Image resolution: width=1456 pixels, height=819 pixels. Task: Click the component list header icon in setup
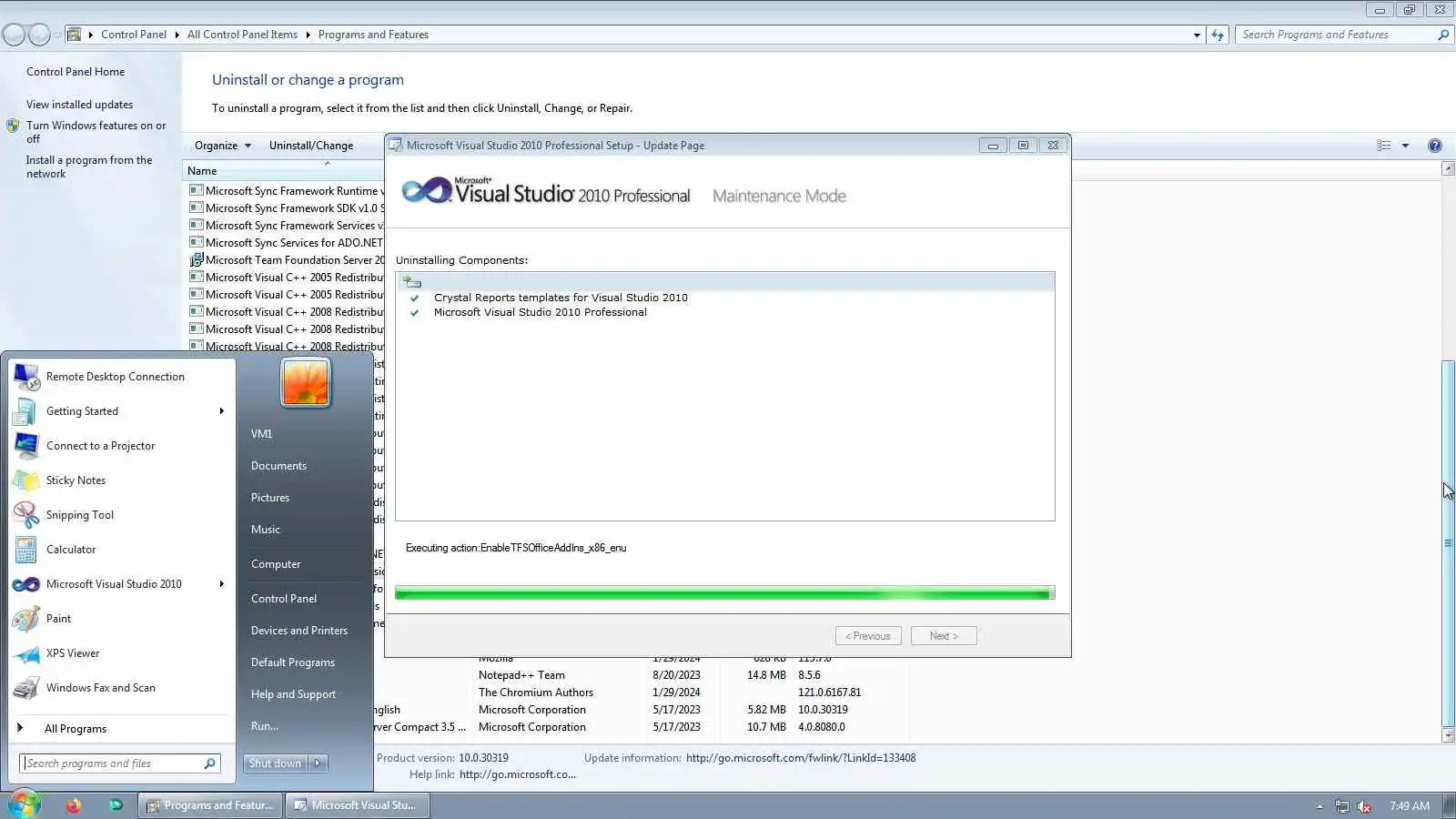pos(412,282)
